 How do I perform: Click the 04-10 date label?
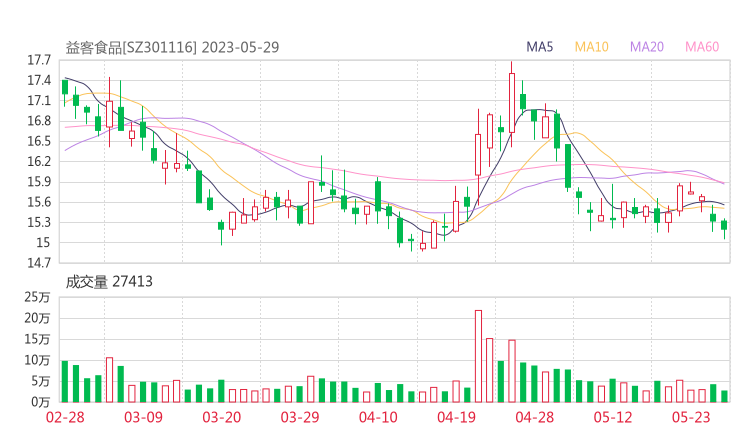coord(378,417)
